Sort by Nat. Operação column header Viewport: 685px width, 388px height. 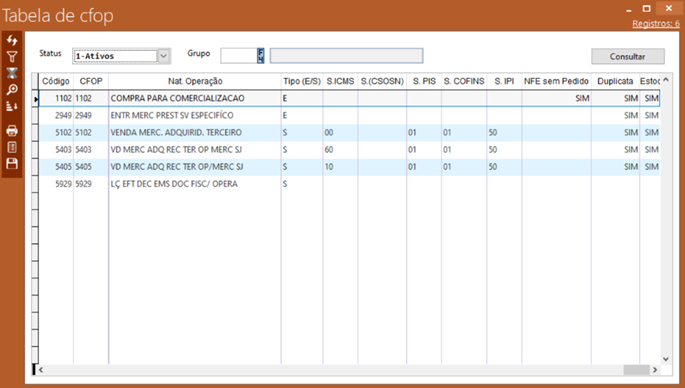point(195,81)
